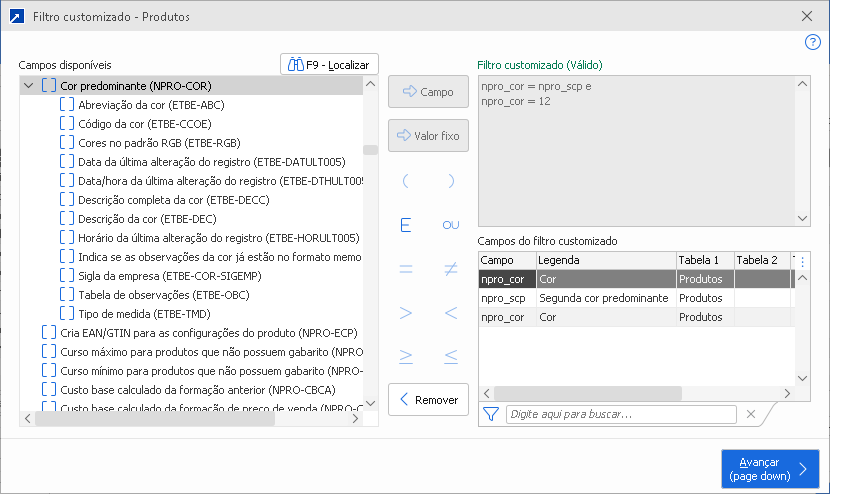The image size is (844, 501).
Task: Insert the logical E (AND) operator
Action: (406, 225)
